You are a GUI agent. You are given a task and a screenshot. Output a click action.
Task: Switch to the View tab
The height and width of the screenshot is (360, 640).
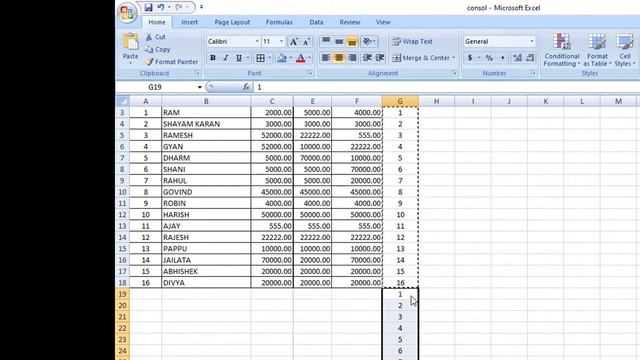click(x=383, y=22)
